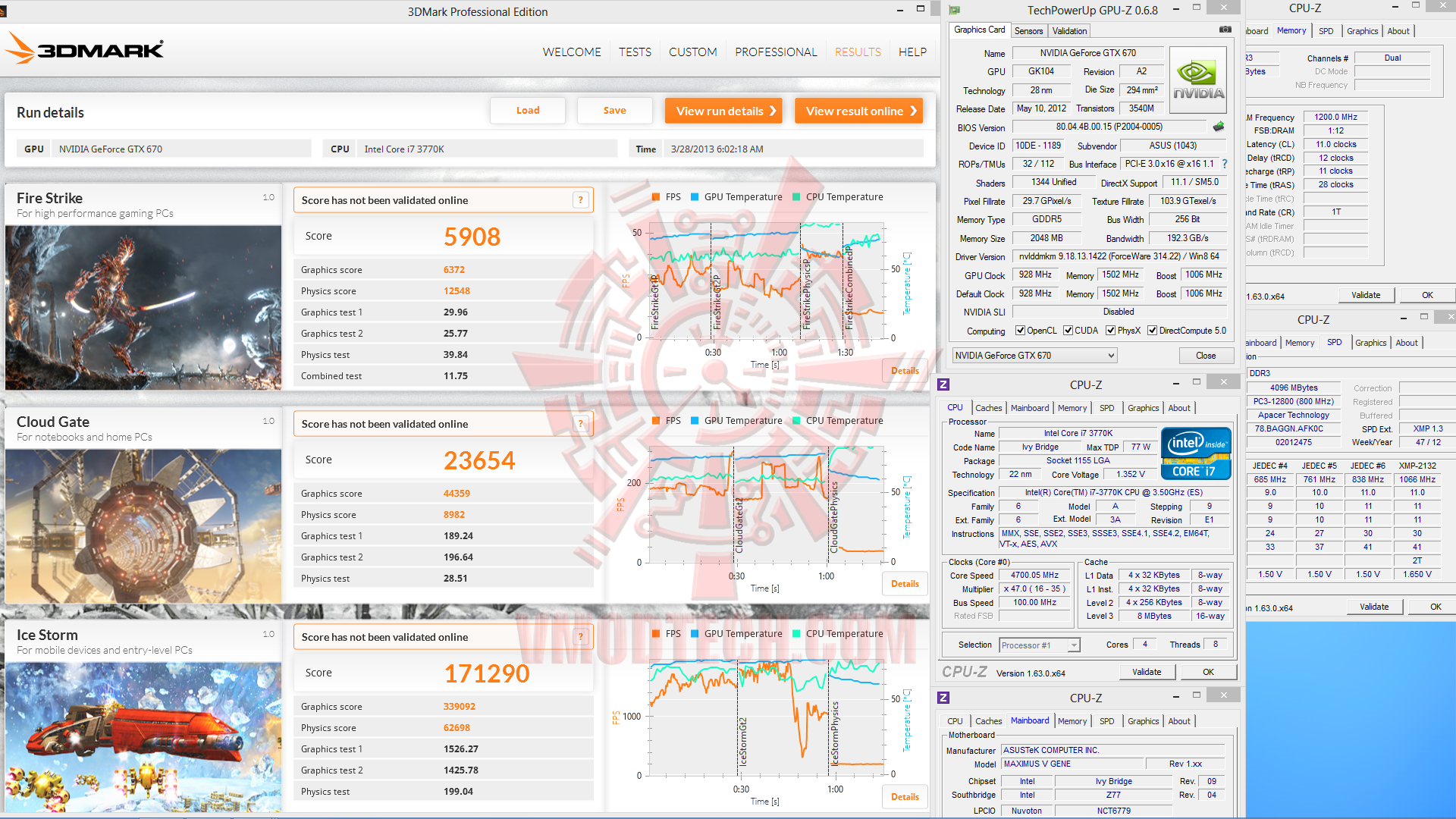Toggle the PhysX checkbox
The image size is (1456, 819).
[x=1110, y=331]
